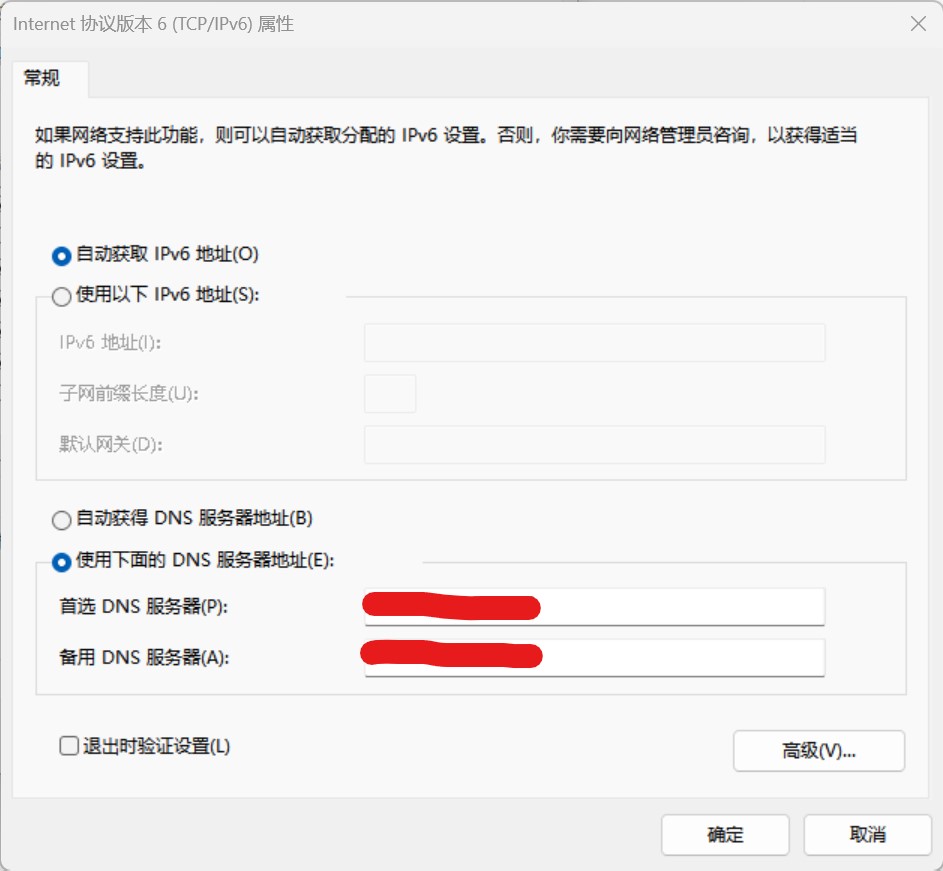Click the 默认网关 input field
The width and height of the screenshot is (943, 871).
click(594, 445)
